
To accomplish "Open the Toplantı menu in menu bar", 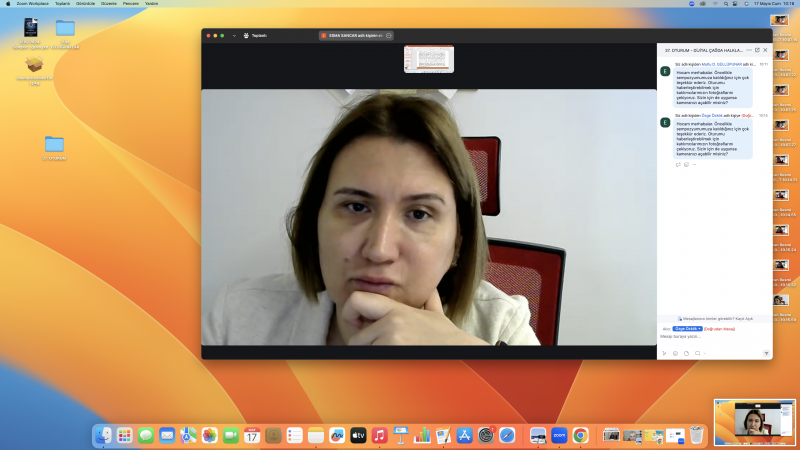I will click(x=63, y=3).
